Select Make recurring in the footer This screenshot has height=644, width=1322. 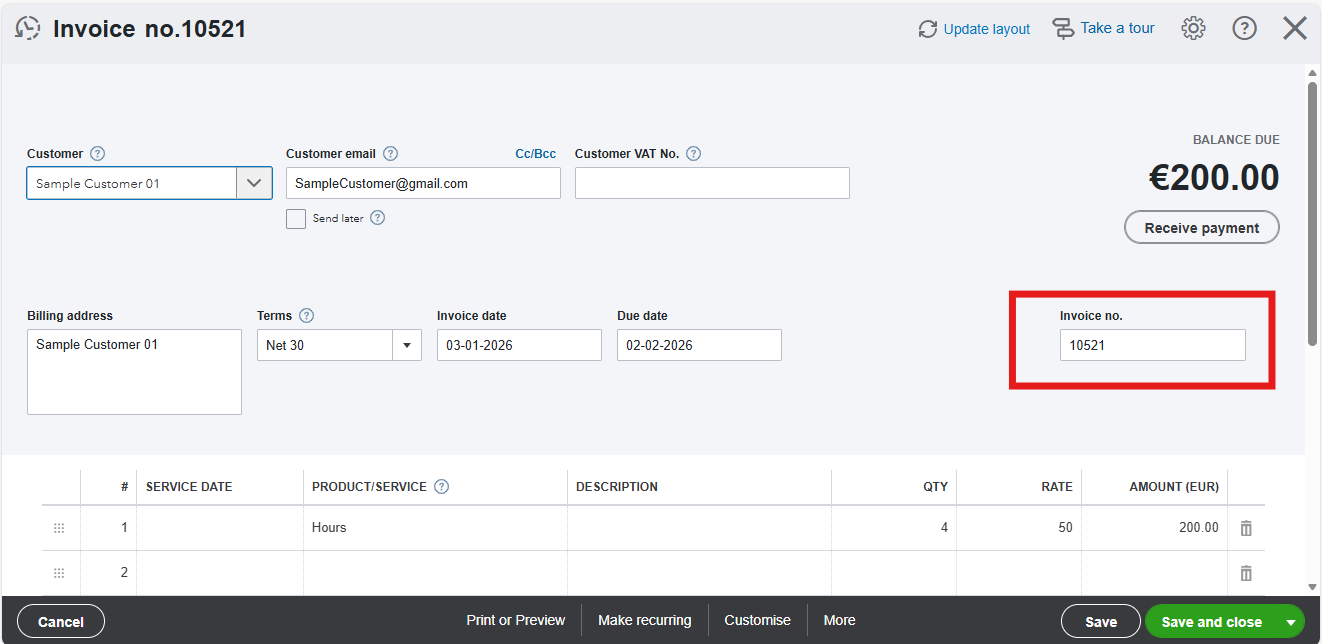pos(644,620)
